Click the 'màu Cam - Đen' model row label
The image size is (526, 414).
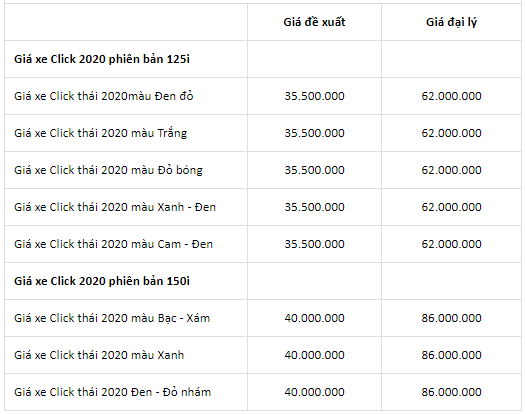[x=113, y=244]
